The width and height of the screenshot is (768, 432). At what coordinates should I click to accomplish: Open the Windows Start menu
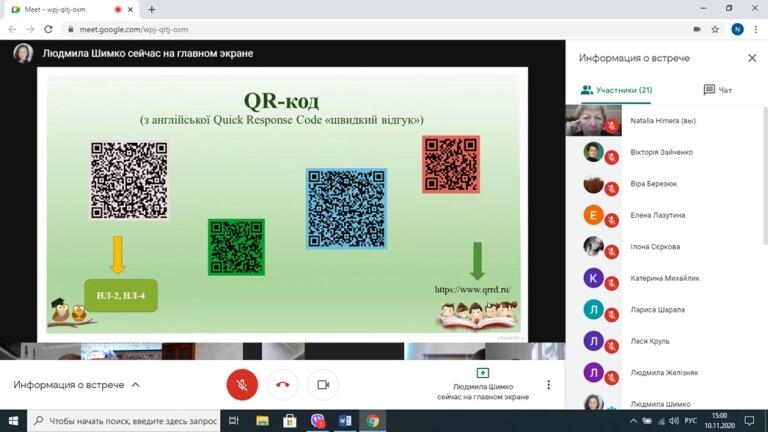(x=13, y=421)
